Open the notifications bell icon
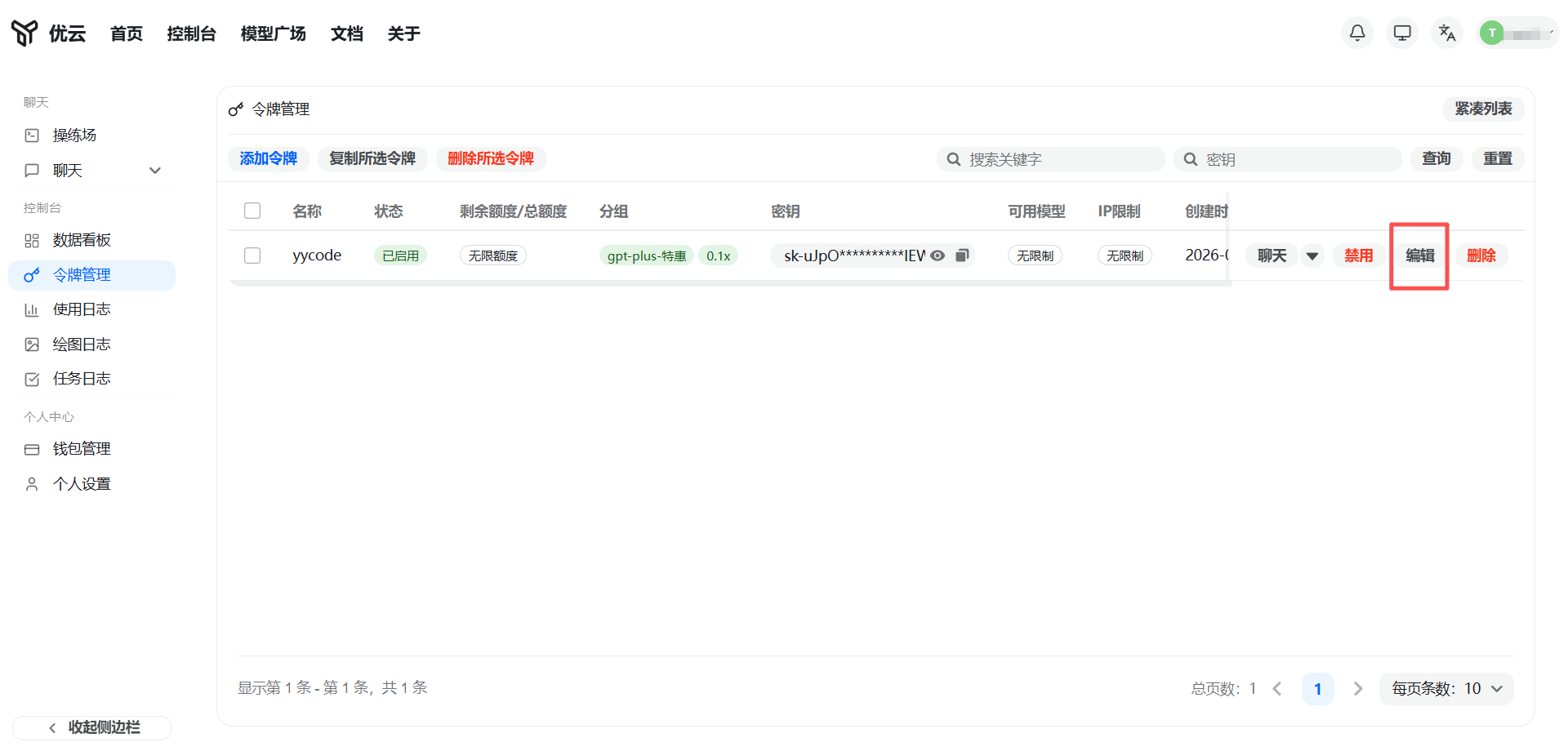1568x751 pixels. click(1357, 33)
